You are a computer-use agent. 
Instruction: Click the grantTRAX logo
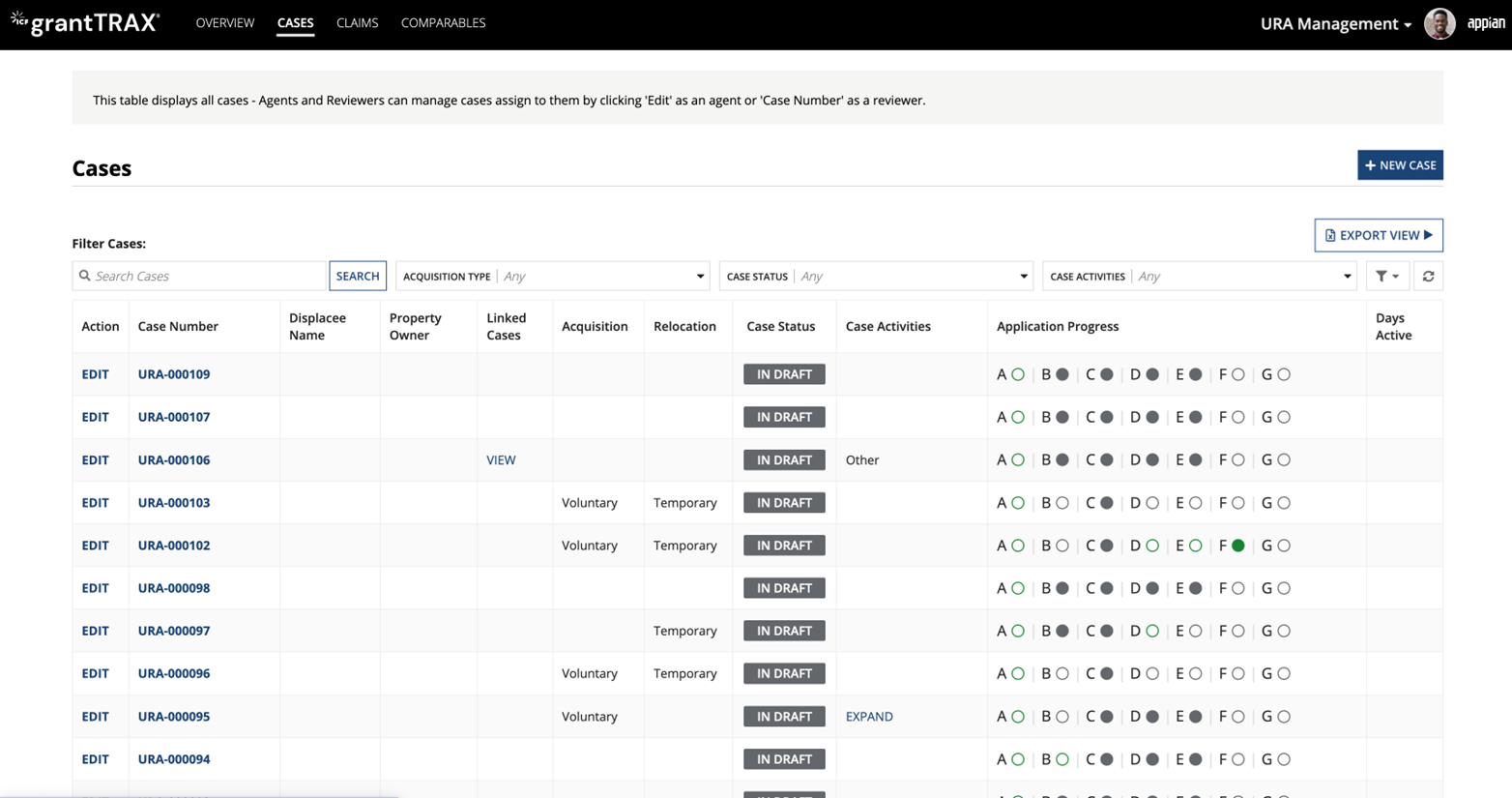click(x=85, y=22)
